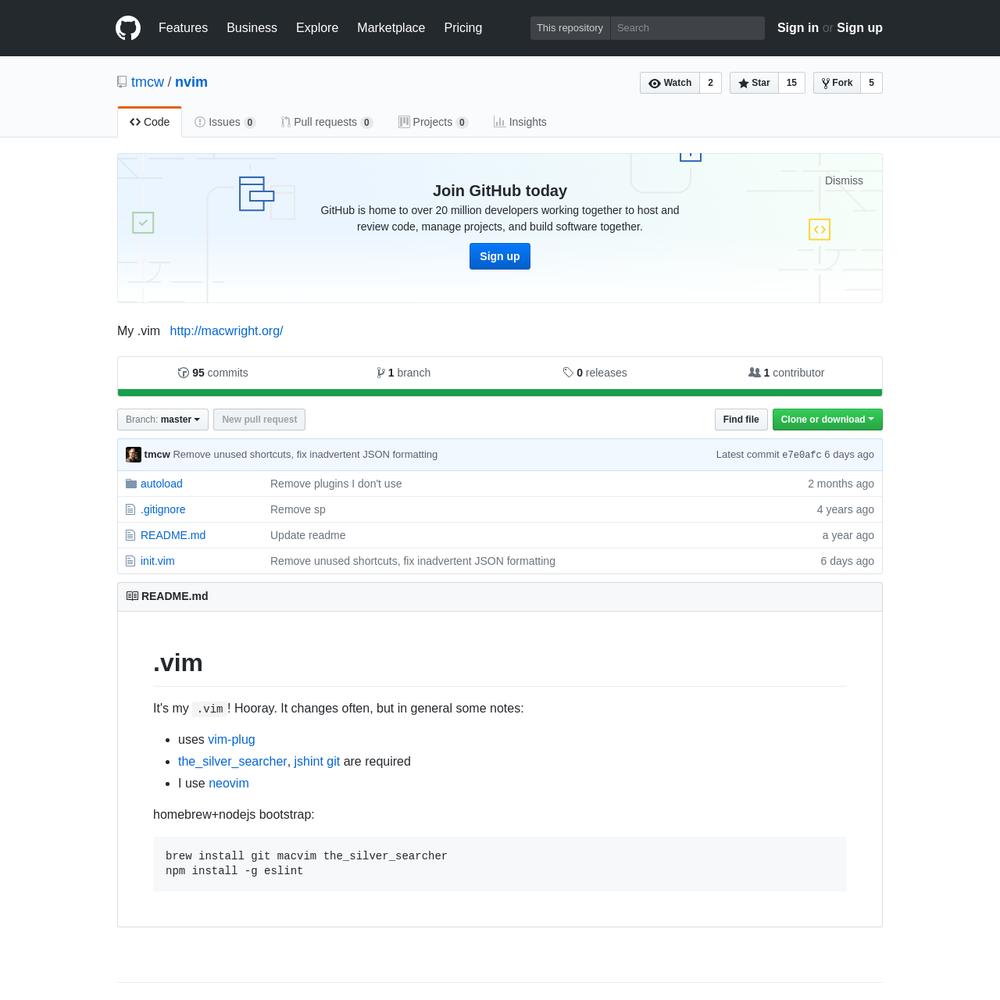The image size is (1000, 1000).
Task: Open the forks count 5
Action: click(871, 83)
